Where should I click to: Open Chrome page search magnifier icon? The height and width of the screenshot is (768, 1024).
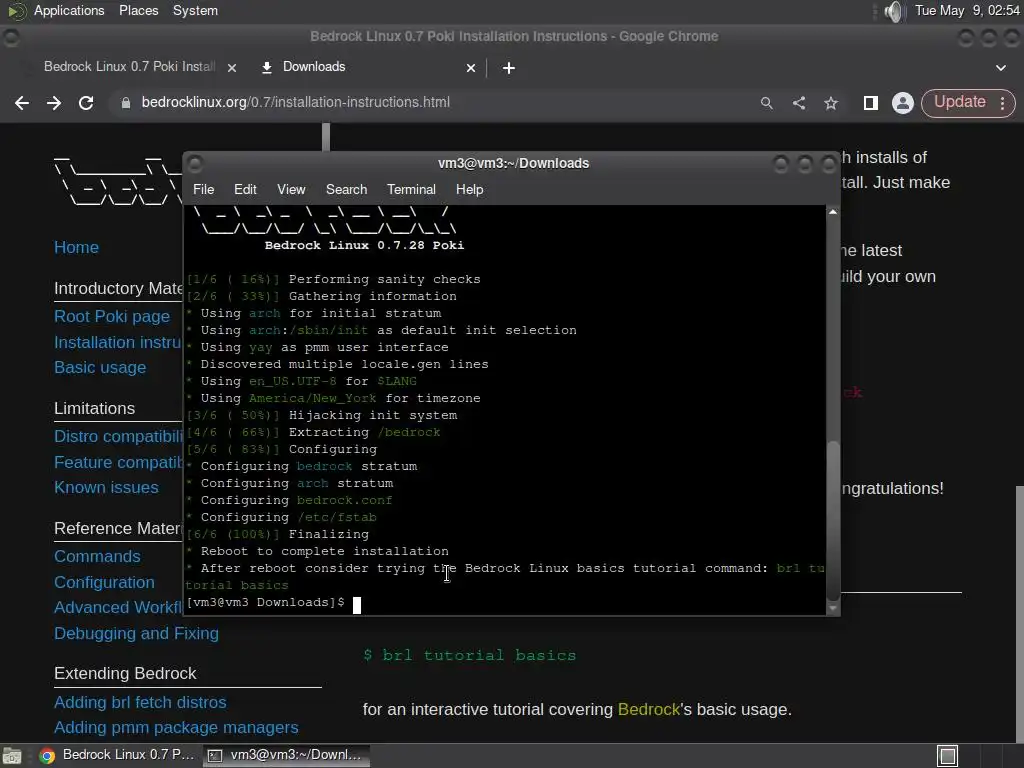click(x=767, y=103)
